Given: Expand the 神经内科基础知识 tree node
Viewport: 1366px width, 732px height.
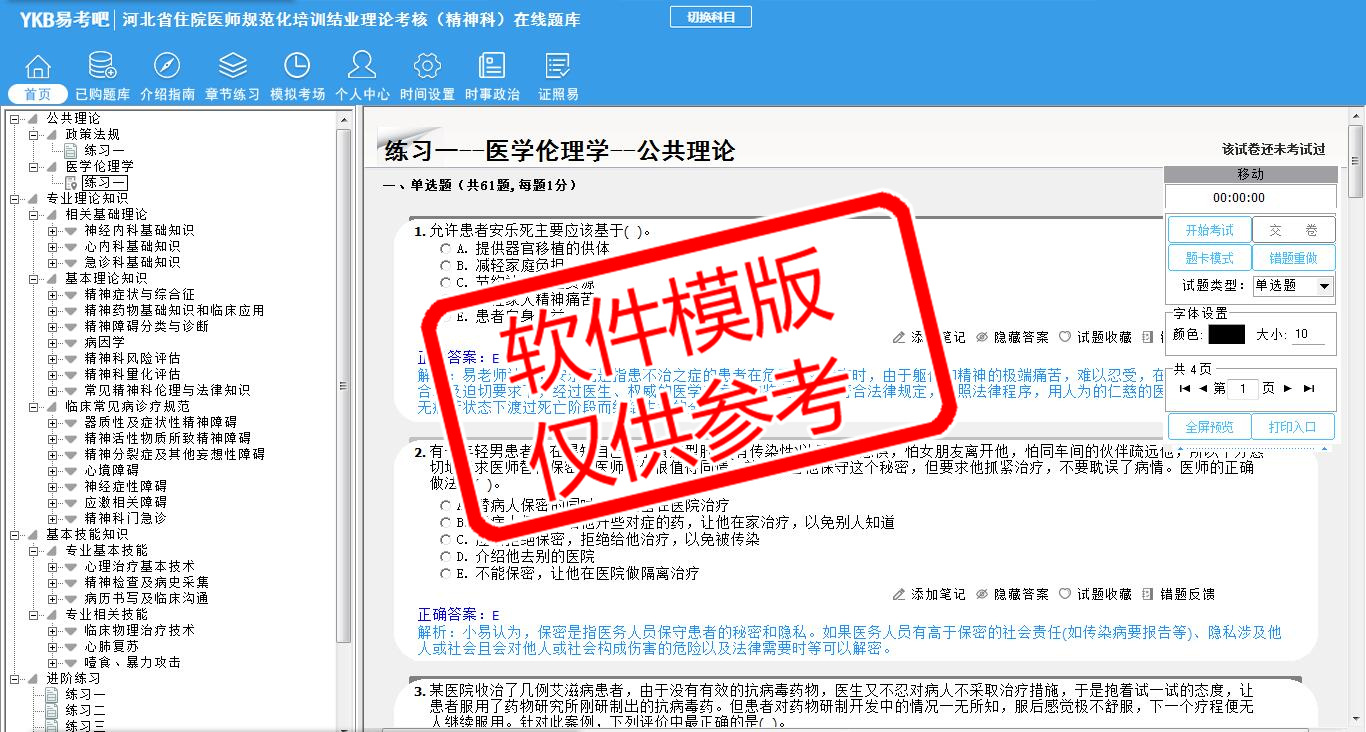Looking at the screenshot, I should [53, 231].
